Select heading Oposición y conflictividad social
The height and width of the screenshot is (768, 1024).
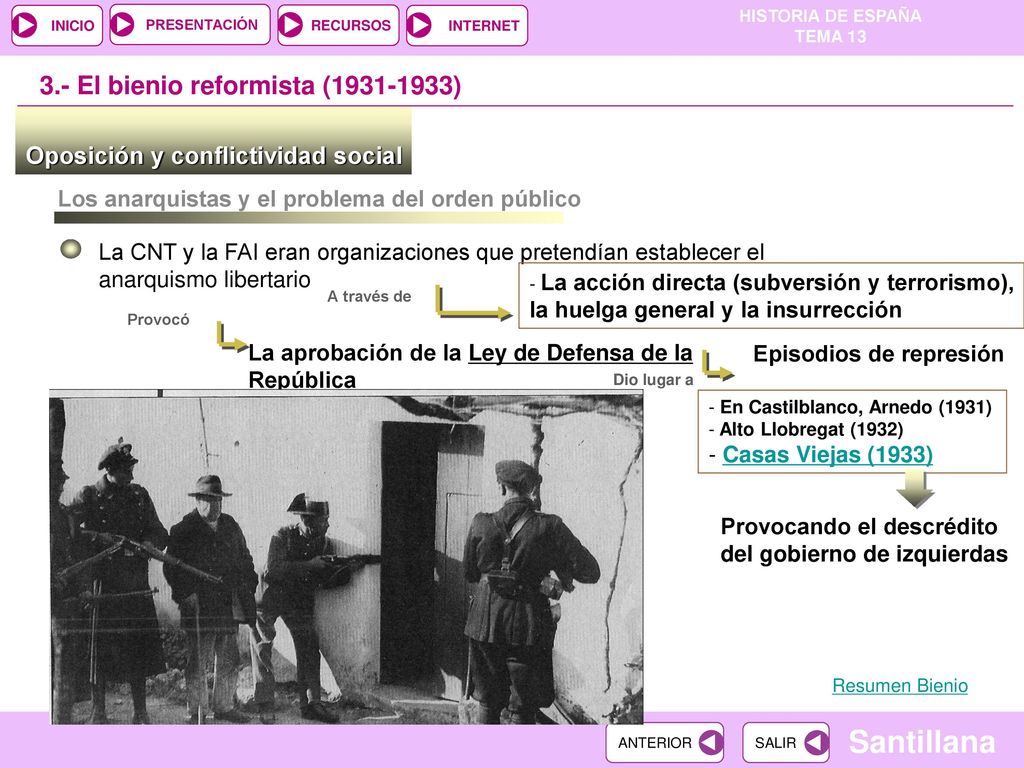[214, 156]
